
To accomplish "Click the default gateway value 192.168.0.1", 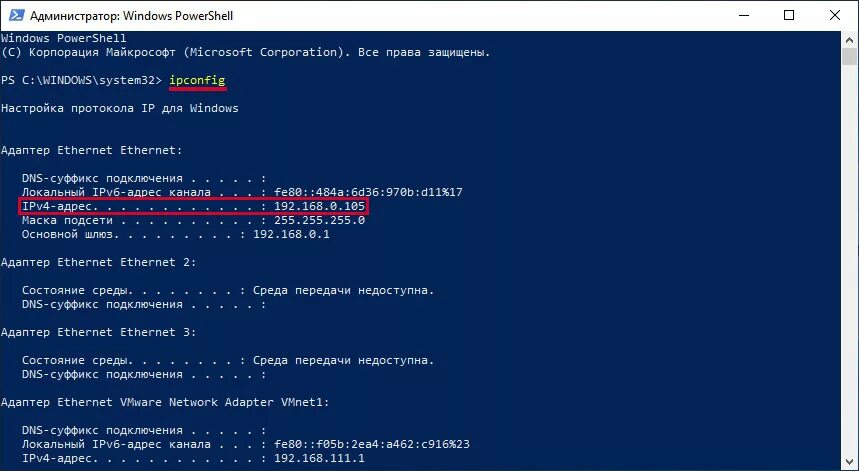I will click(291, 234).
